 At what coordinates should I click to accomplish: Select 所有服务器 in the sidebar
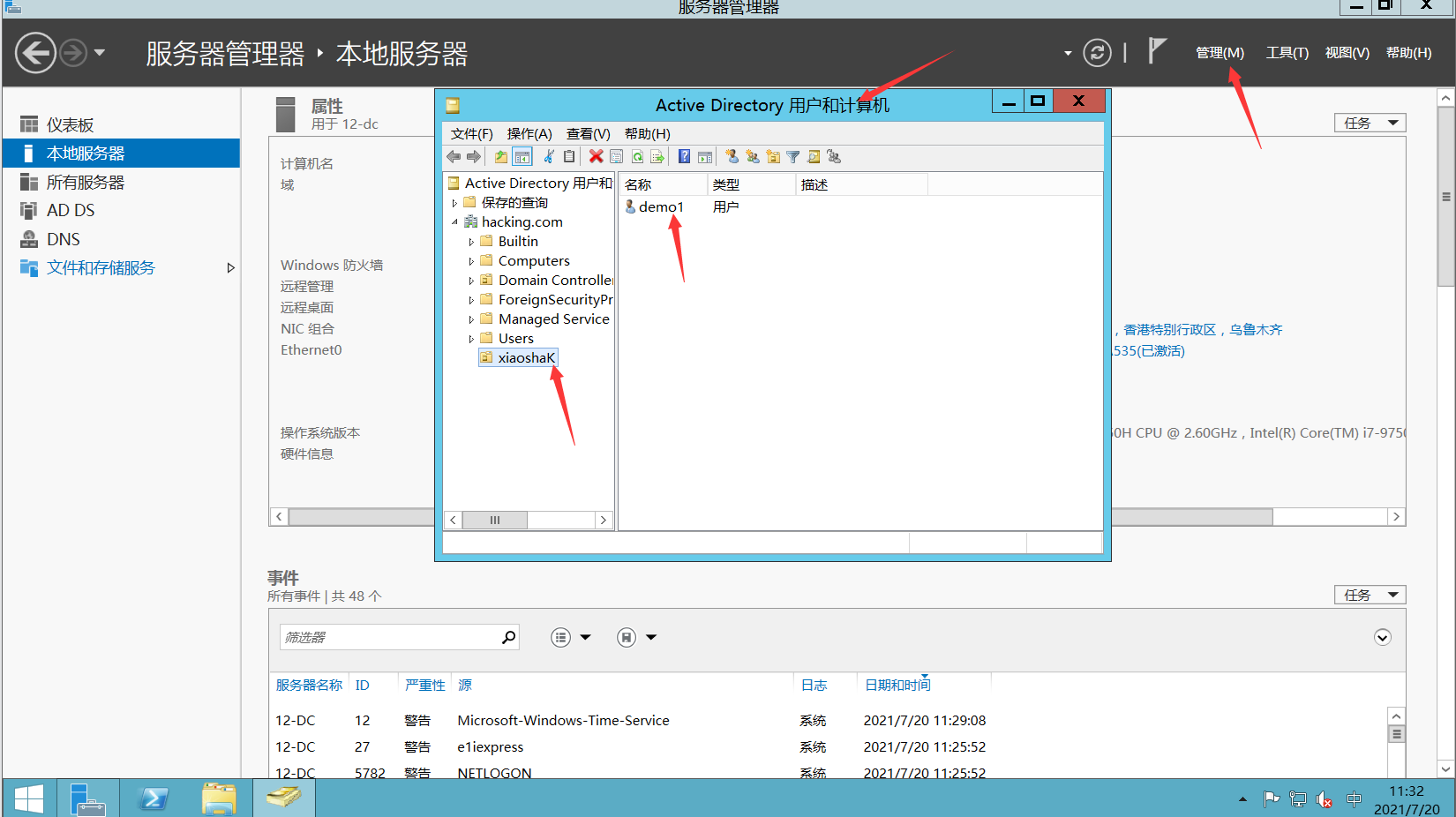coord(121,183)
